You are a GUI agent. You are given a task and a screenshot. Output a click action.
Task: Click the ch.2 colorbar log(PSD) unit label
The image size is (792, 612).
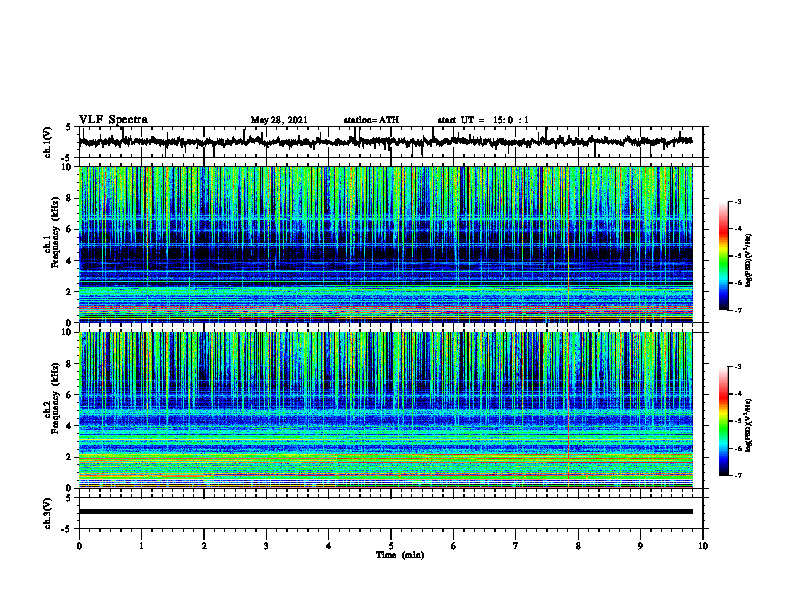tap(749, 426)
